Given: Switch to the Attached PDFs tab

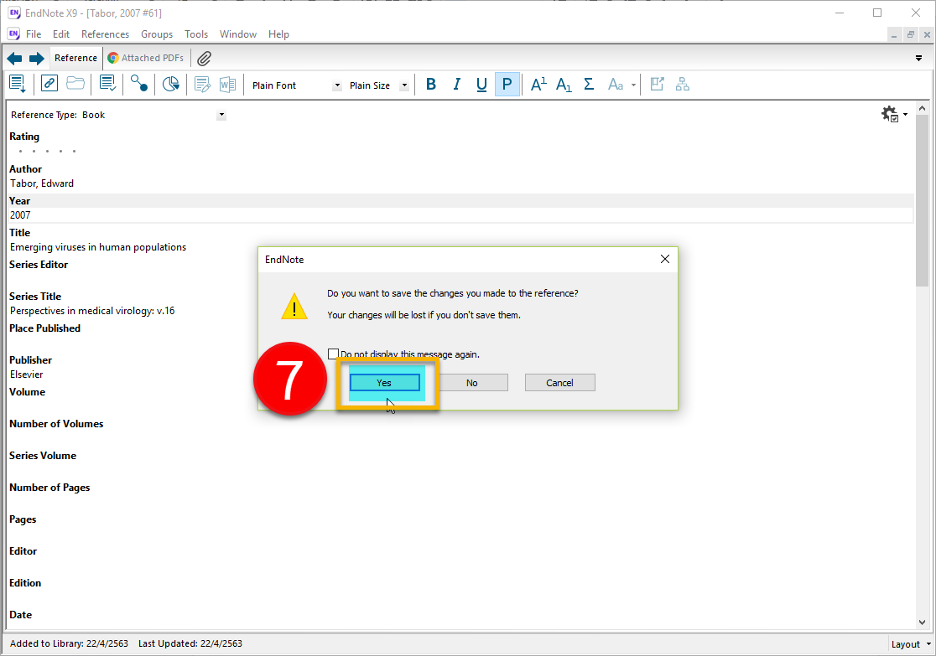Looking at the screenshot, I should point(146,58).
